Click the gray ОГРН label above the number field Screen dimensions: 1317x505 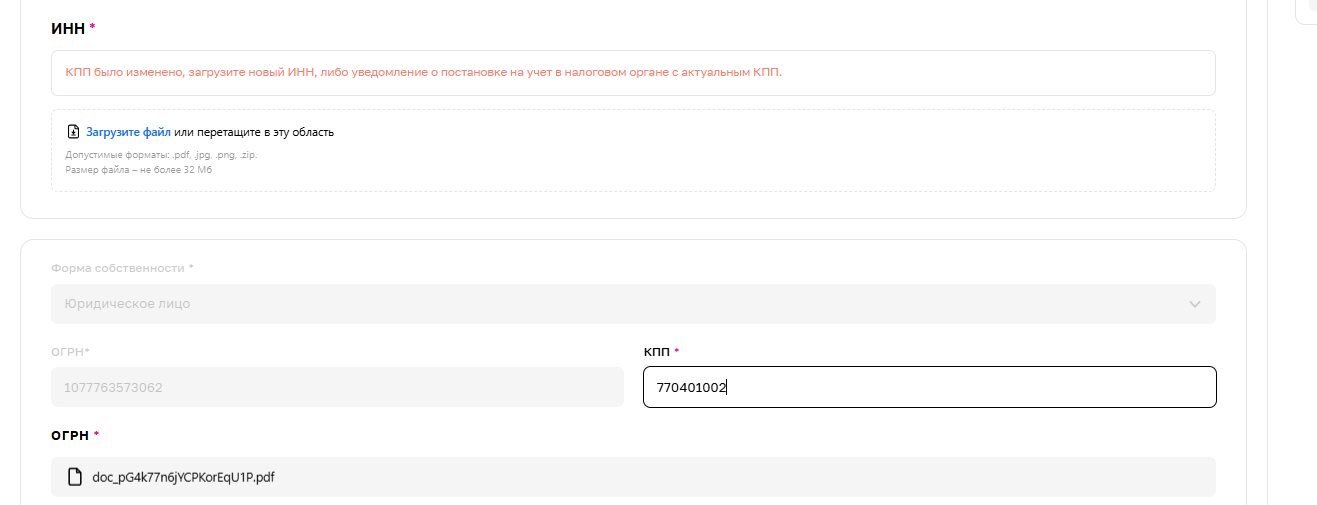tap(70, 351)
